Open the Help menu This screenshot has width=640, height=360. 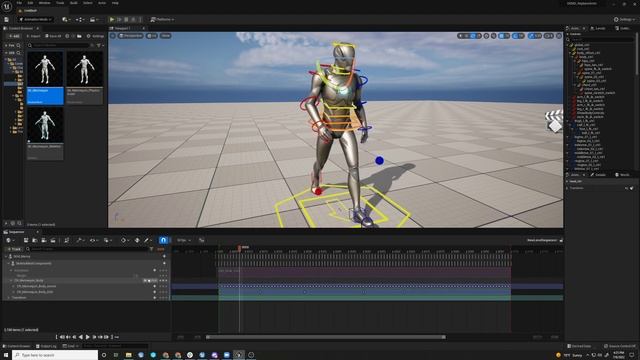(115, 3)
